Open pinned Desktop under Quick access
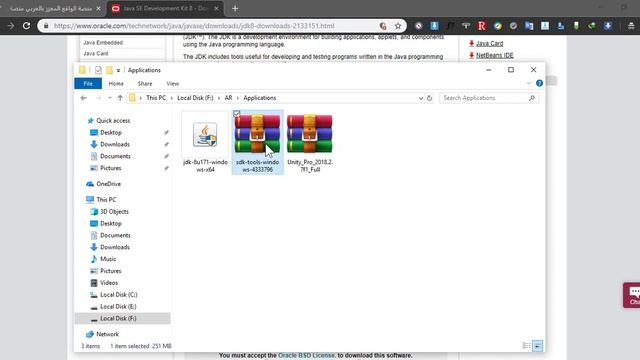Screen dimensions: 640x360 click(111, 133)
